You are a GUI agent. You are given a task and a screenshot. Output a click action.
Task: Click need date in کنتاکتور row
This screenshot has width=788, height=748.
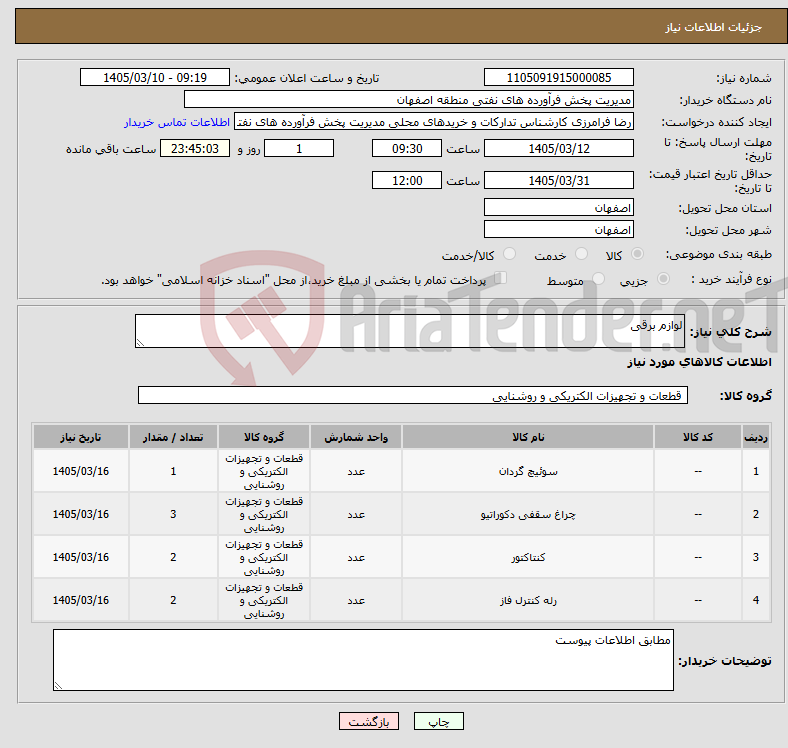pos(81,557)
